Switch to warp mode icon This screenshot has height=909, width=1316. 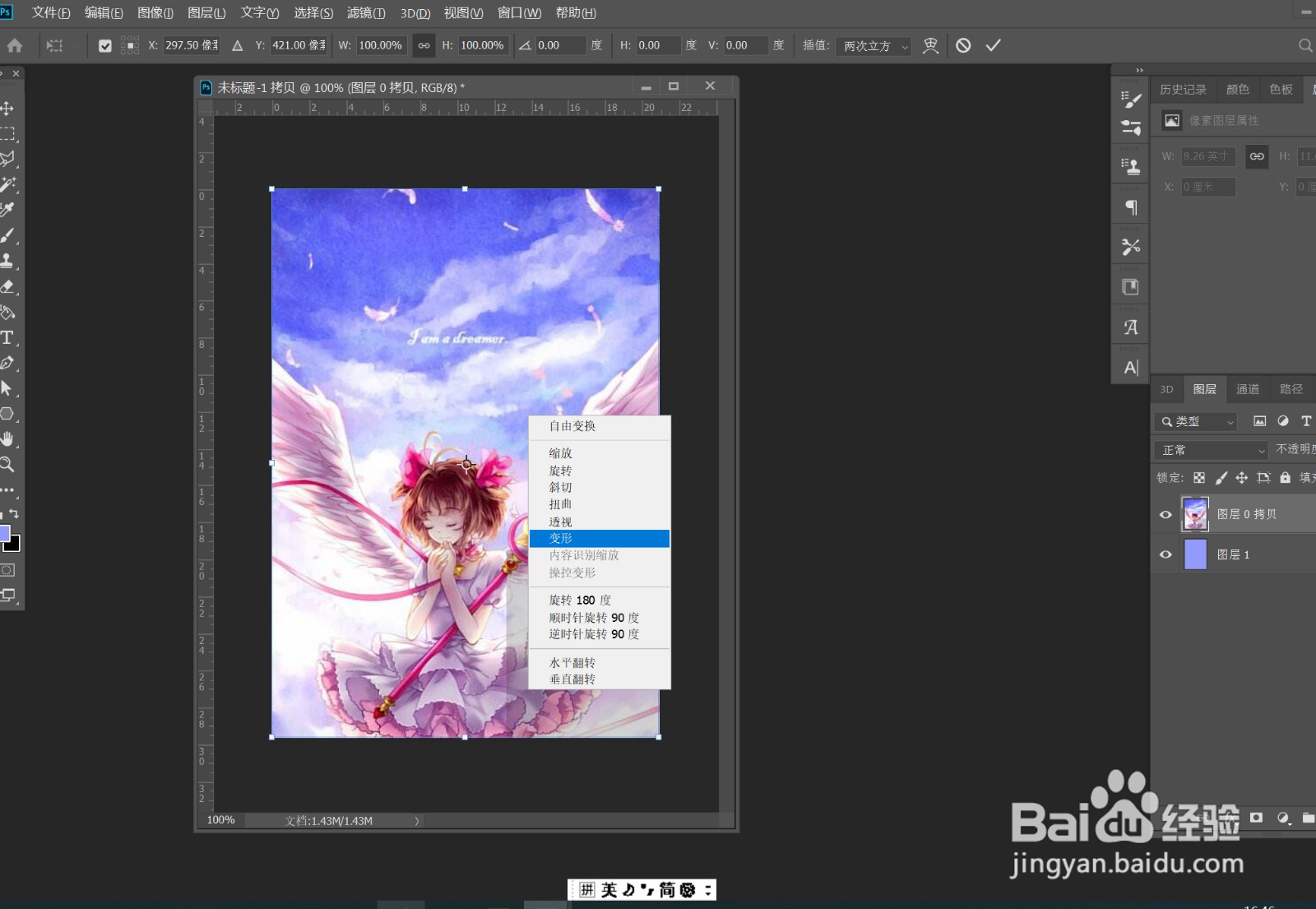tap(930, 45)
